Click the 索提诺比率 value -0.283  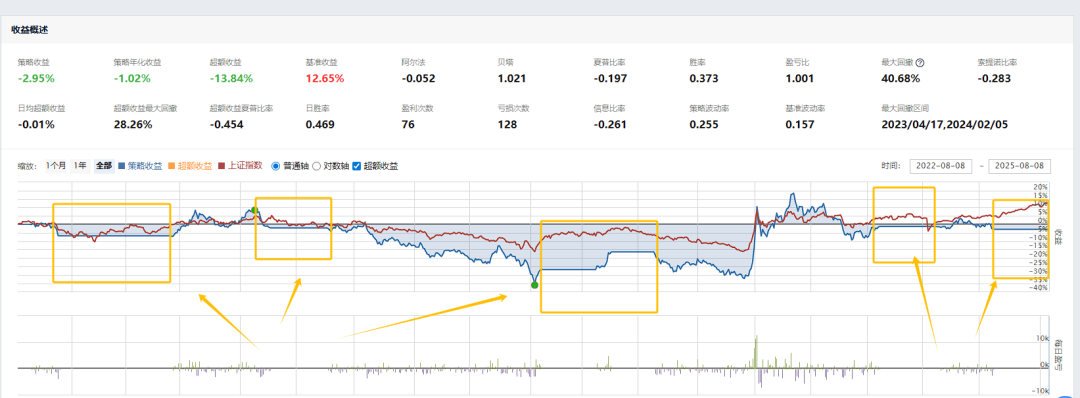tap(994, 78)
